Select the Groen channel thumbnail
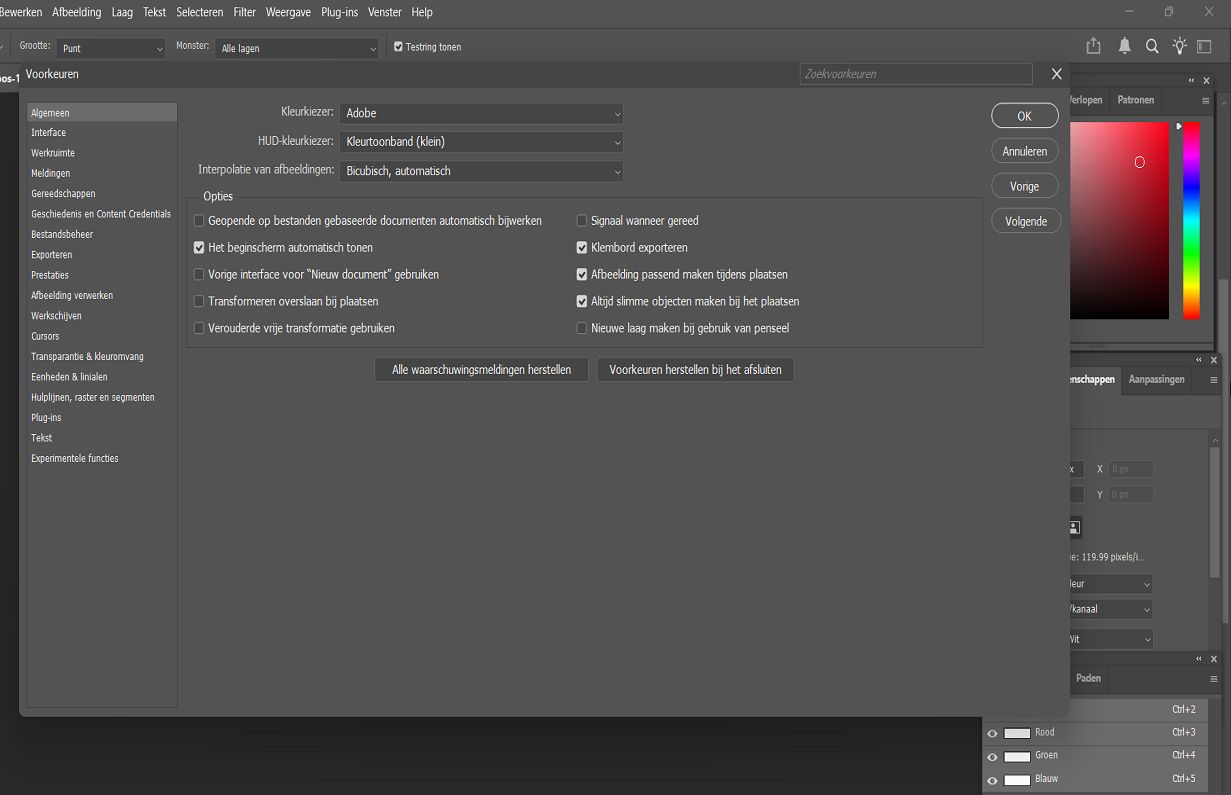This screenshot has height=795, width=1231. point(1017,756)
